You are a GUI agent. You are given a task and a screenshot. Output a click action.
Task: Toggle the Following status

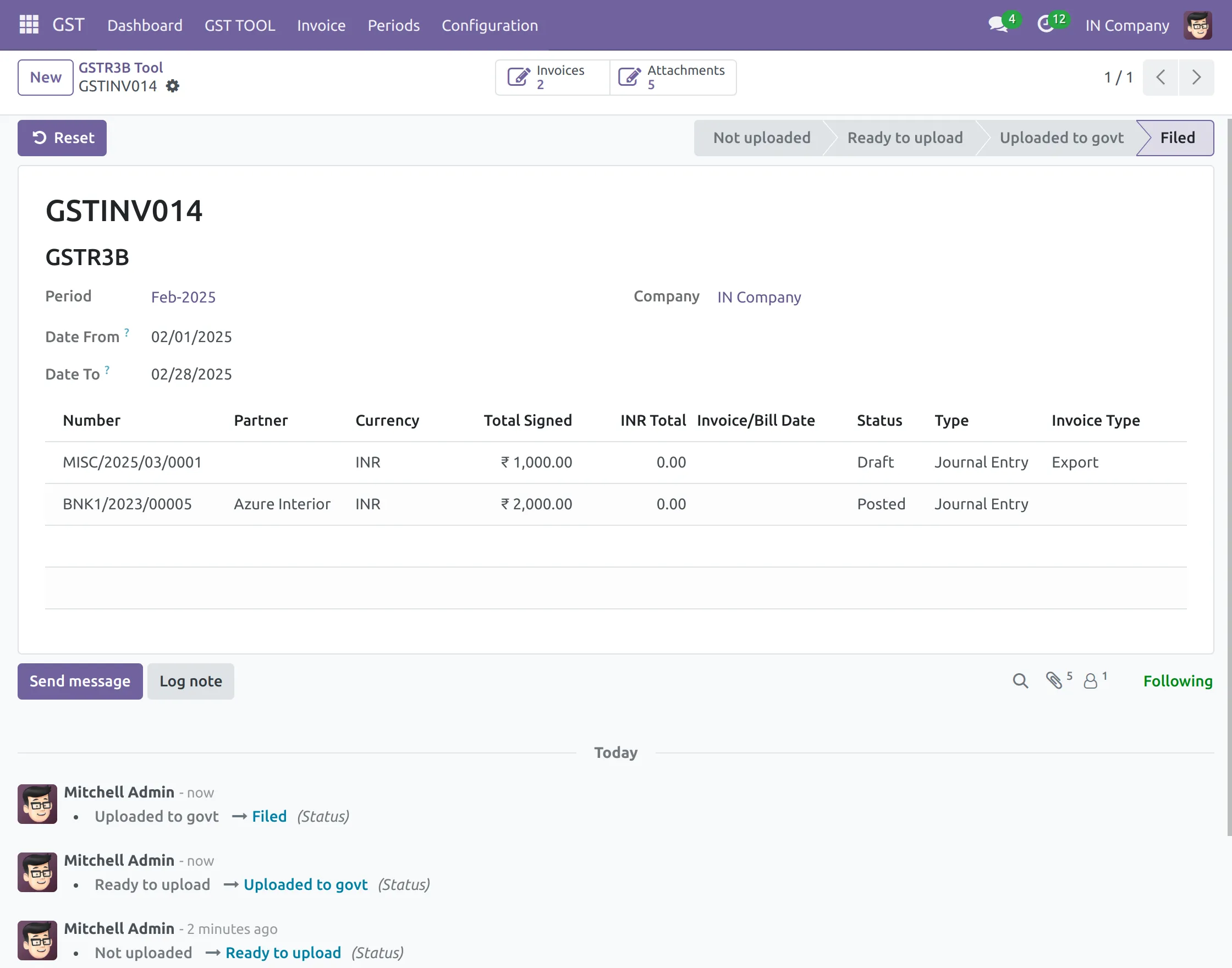(1177, 681)
